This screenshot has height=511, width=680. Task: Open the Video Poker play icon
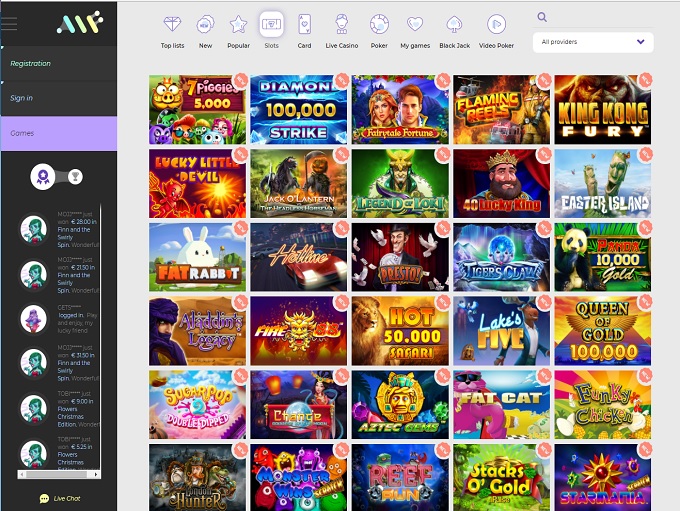(x=496, y=24)
